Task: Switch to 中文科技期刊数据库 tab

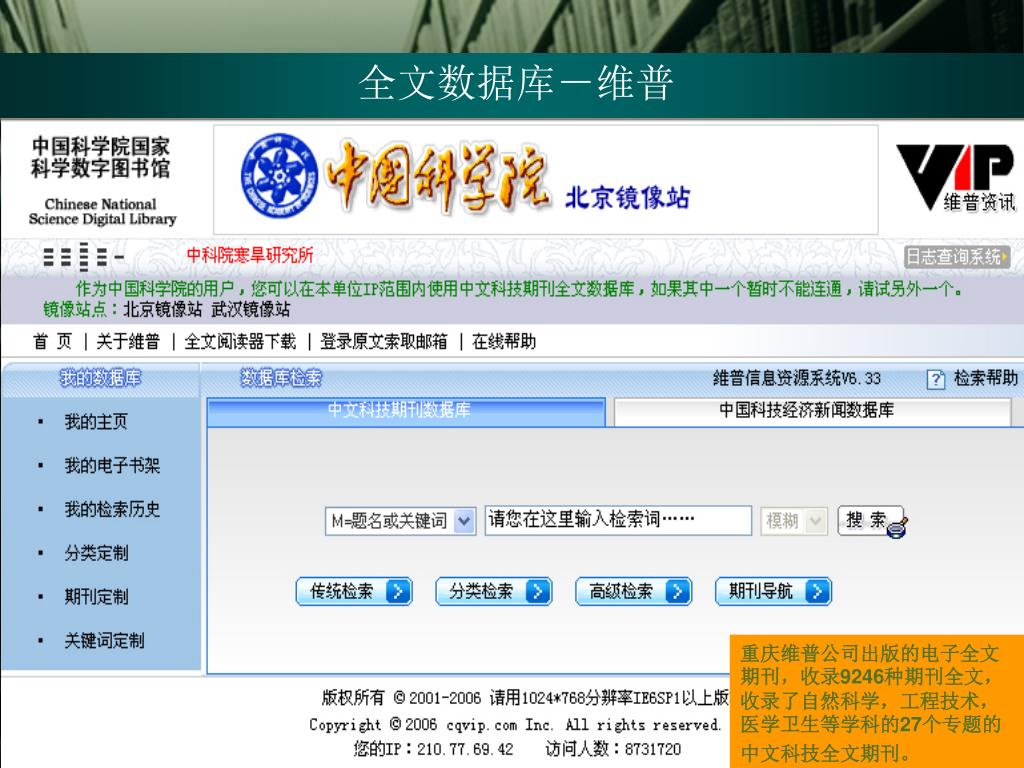Action: tap(406, 411)
